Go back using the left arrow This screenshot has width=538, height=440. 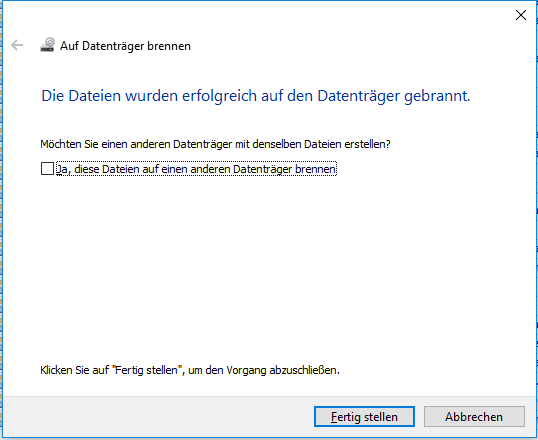pos(17,45)
